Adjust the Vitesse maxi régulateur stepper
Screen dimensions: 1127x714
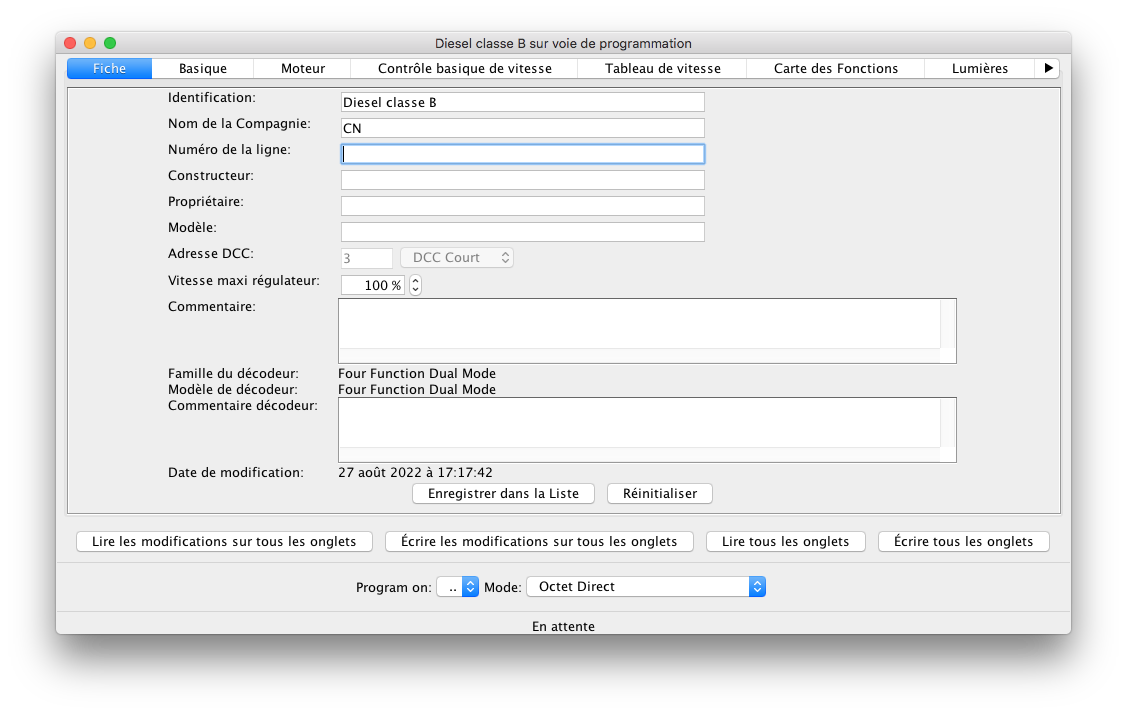[x=415, y=285]
